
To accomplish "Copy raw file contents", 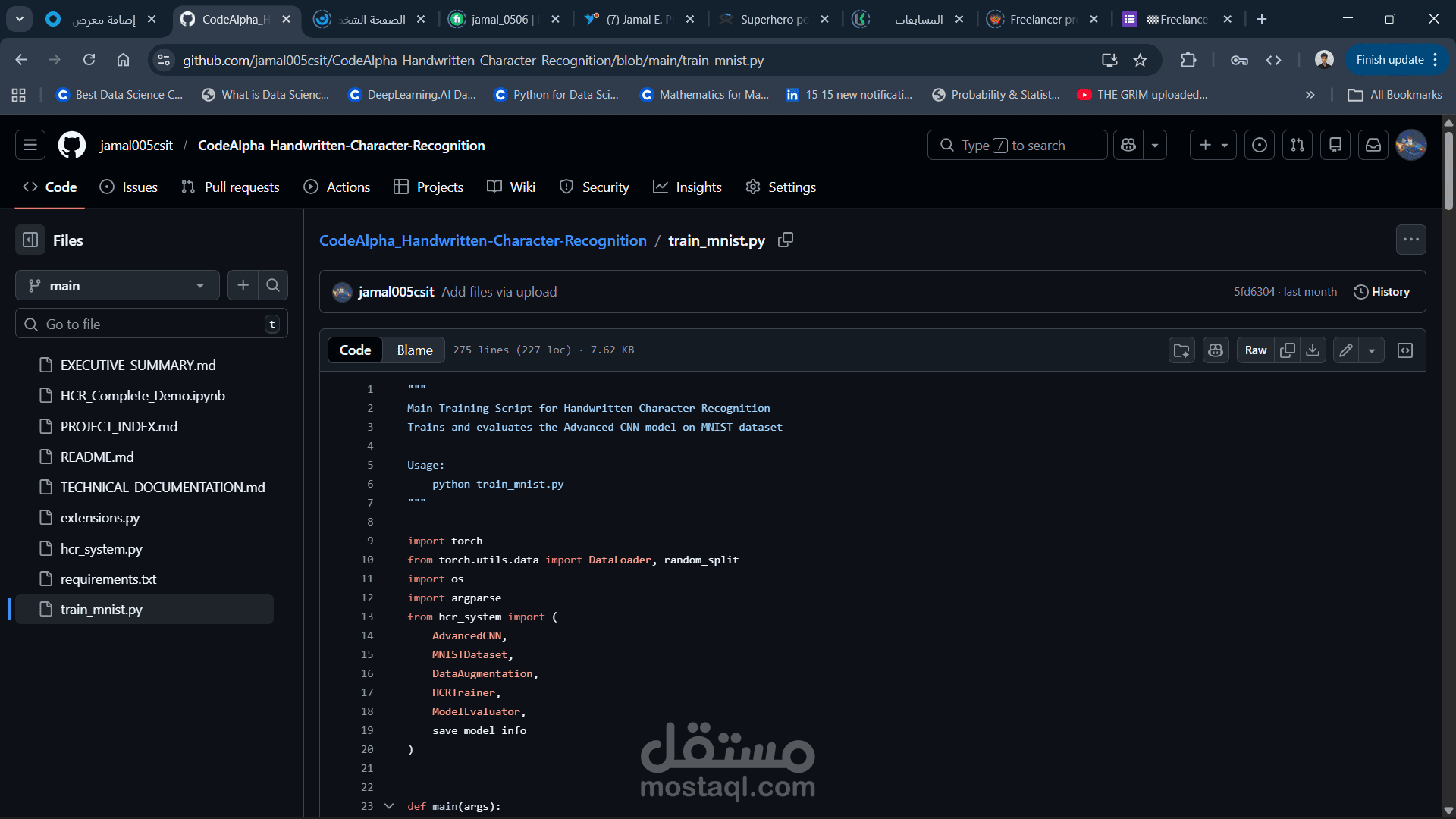I will [1287, 350].
